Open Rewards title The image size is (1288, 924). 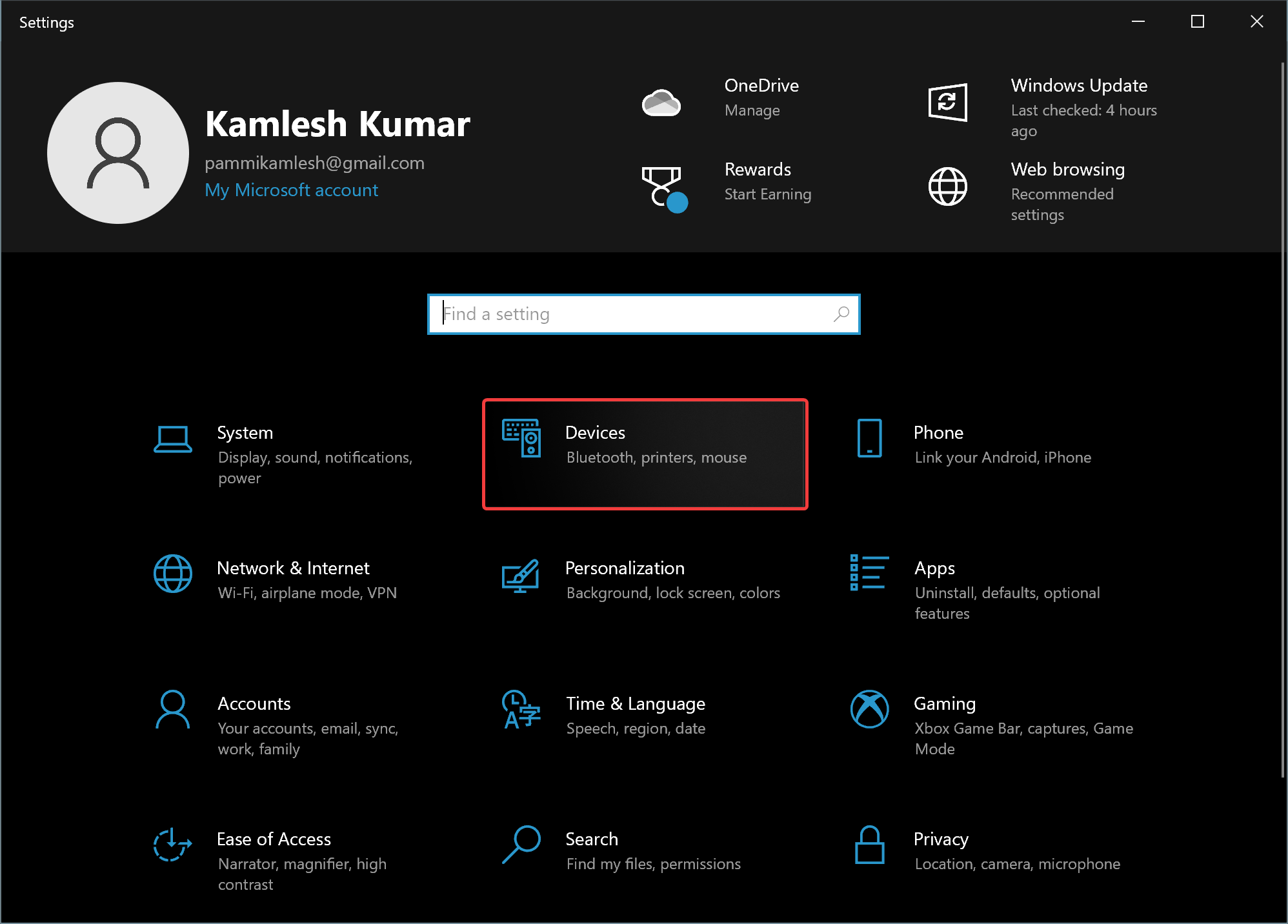758,169
